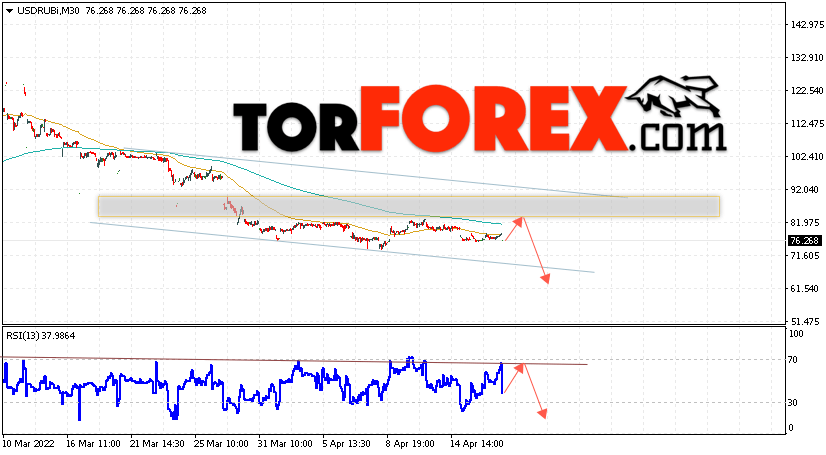The height and width of the screenshot is (455, 826).
Task: Select the 8 Apr 19:00 time label
Action: pos(410,444)
